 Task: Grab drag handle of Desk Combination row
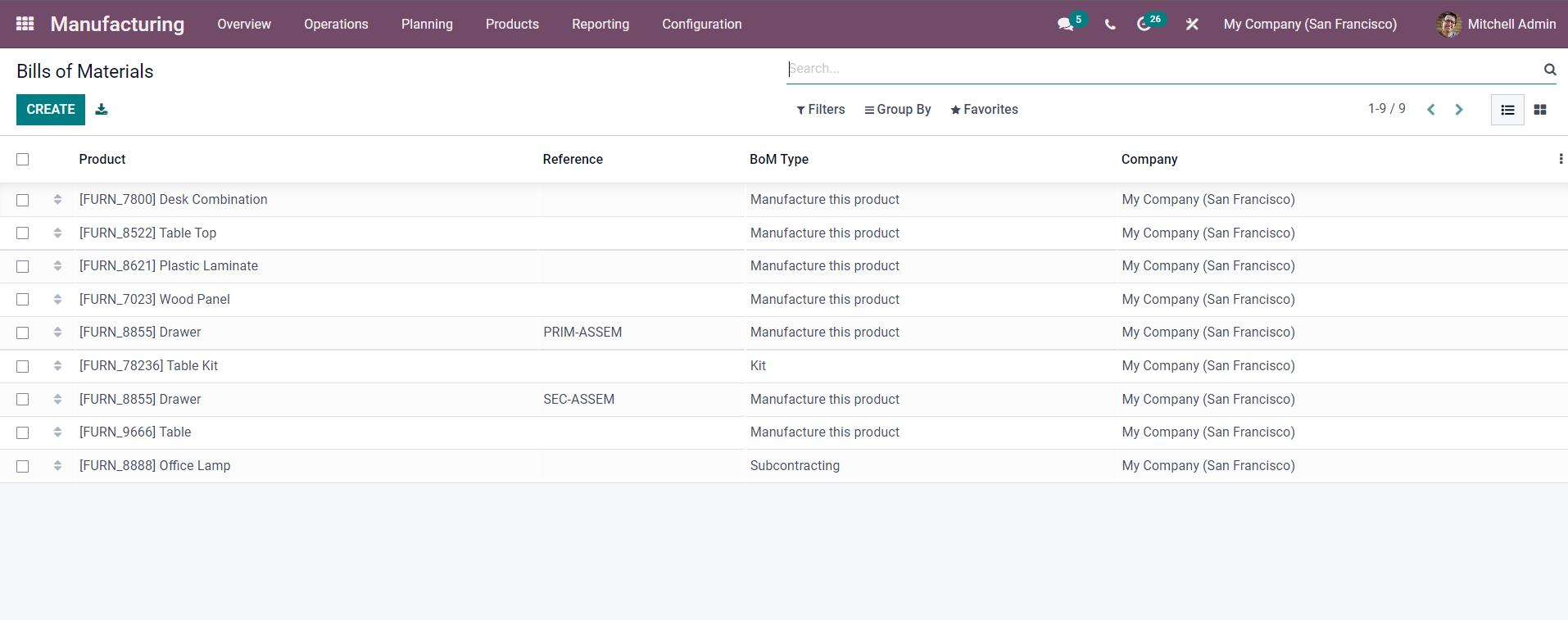(x=57, y=199)
